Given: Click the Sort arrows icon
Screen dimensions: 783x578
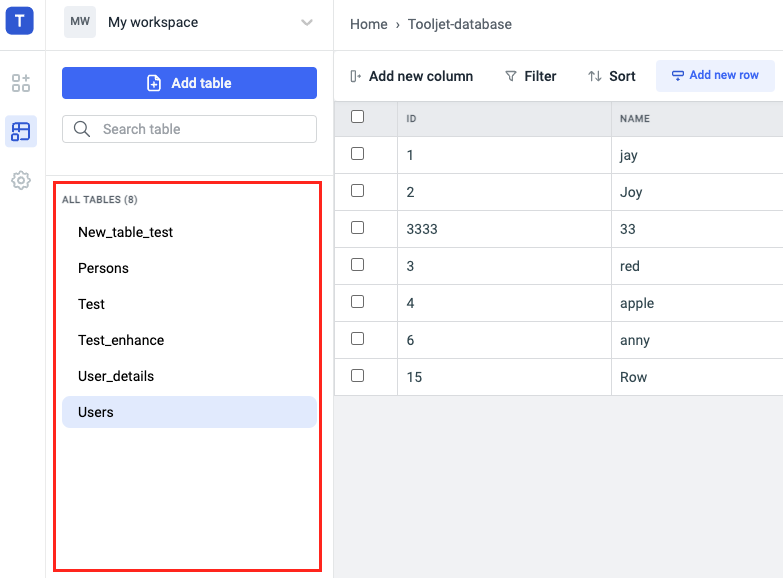Looking at the screenshot, I should pos(595,76).
